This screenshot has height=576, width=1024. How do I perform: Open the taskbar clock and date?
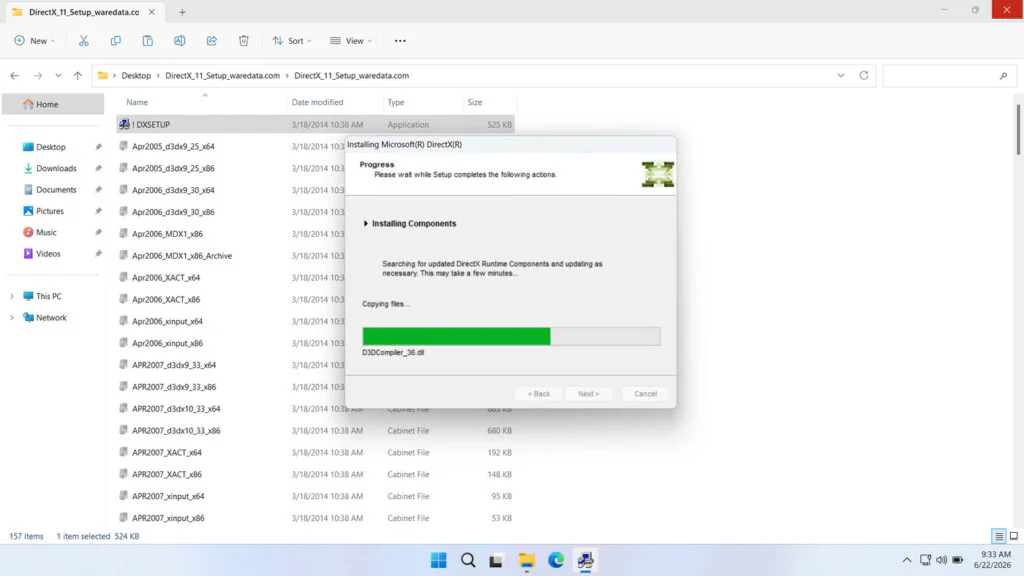point(992,560)
